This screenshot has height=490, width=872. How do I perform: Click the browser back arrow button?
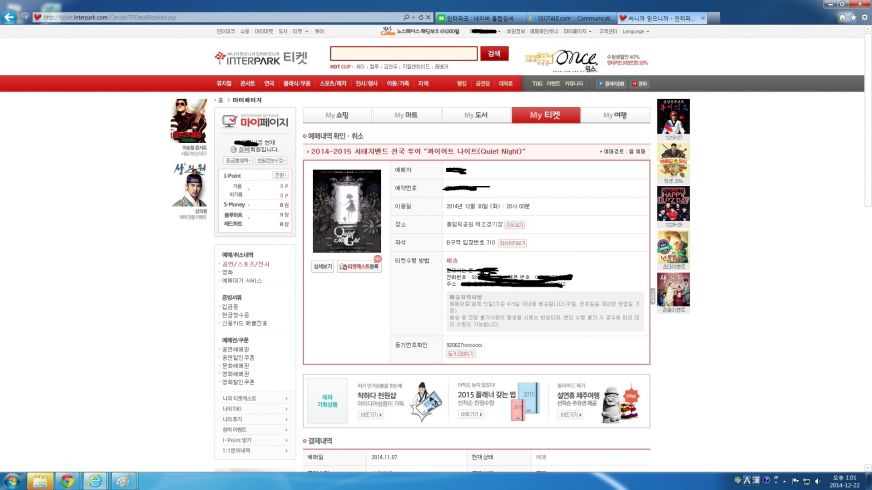pos(11,17)
